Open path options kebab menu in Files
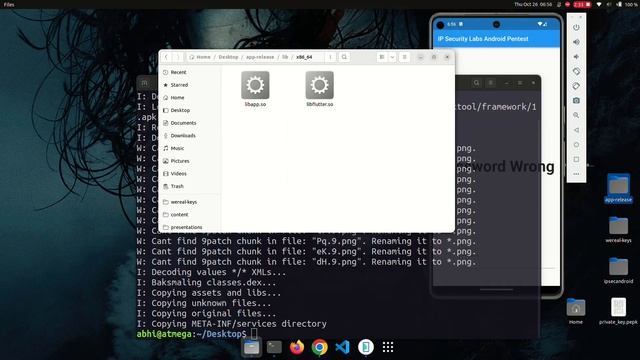The width and height of the screenshot is (640, 360). 330,57
